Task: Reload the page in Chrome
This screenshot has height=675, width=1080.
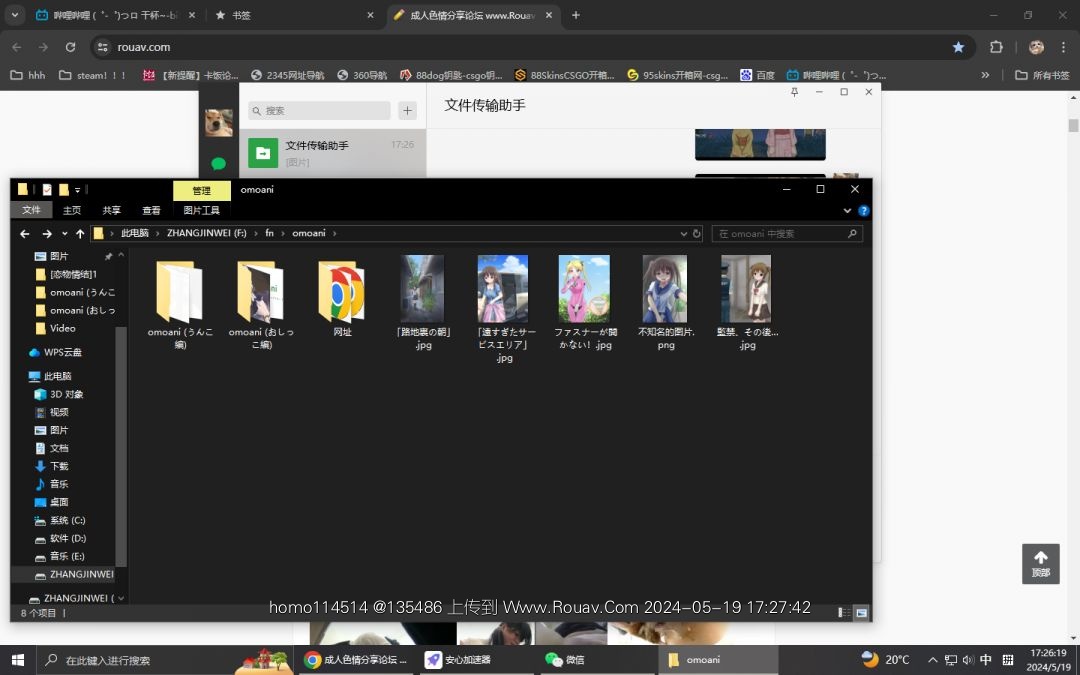Action: 70,47
